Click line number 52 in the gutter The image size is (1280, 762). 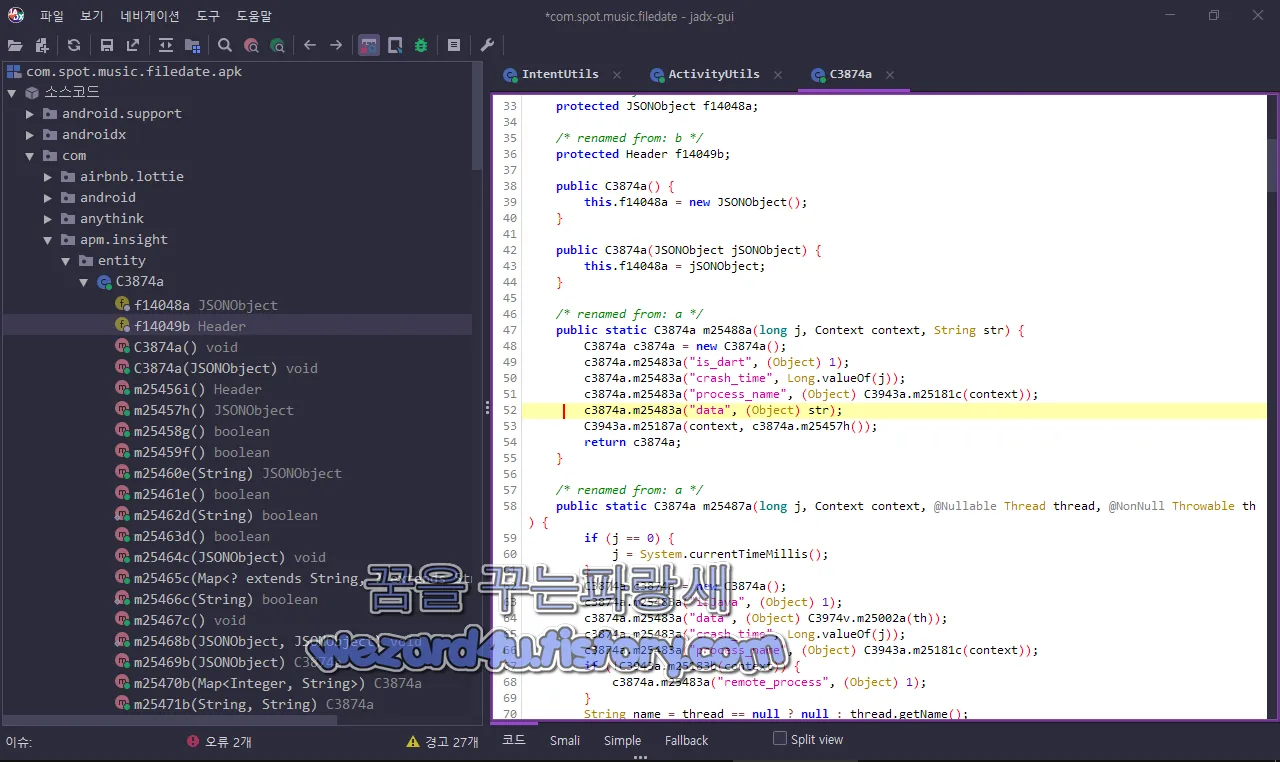point(510,410)
